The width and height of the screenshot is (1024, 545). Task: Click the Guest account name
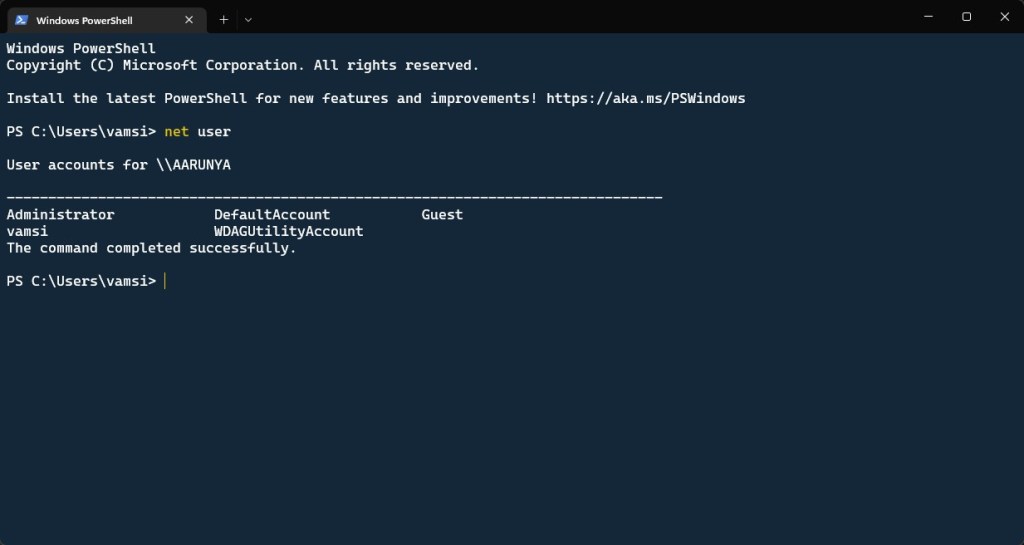pos(442,214)
